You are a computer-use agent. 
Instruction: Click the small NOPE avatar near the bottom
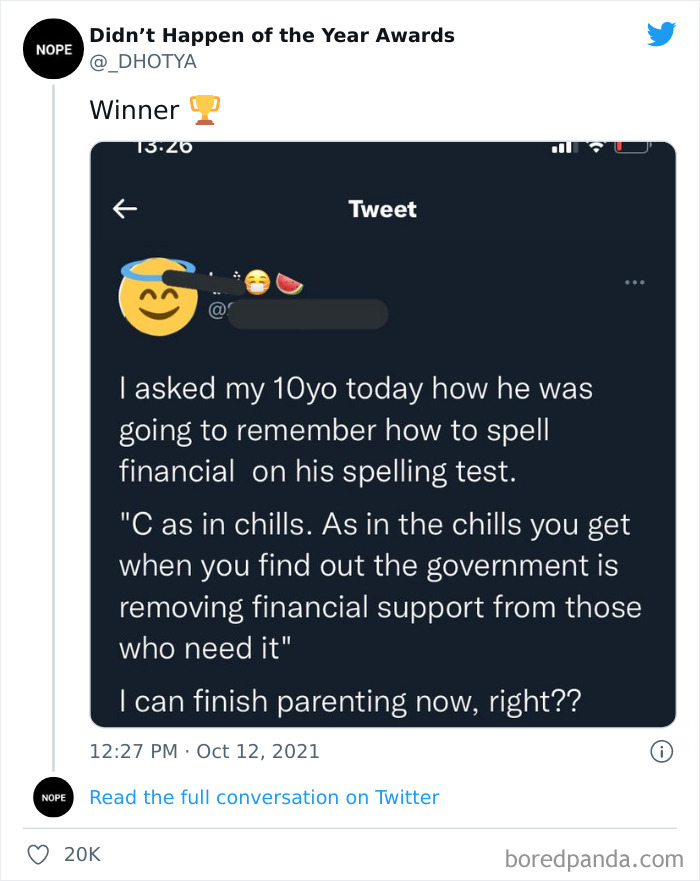(53, 797)
